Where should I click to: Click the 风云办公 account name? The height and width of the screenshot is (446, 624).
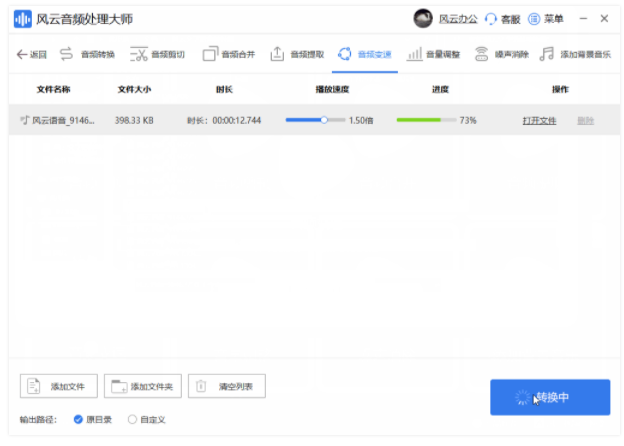point(458,19)
